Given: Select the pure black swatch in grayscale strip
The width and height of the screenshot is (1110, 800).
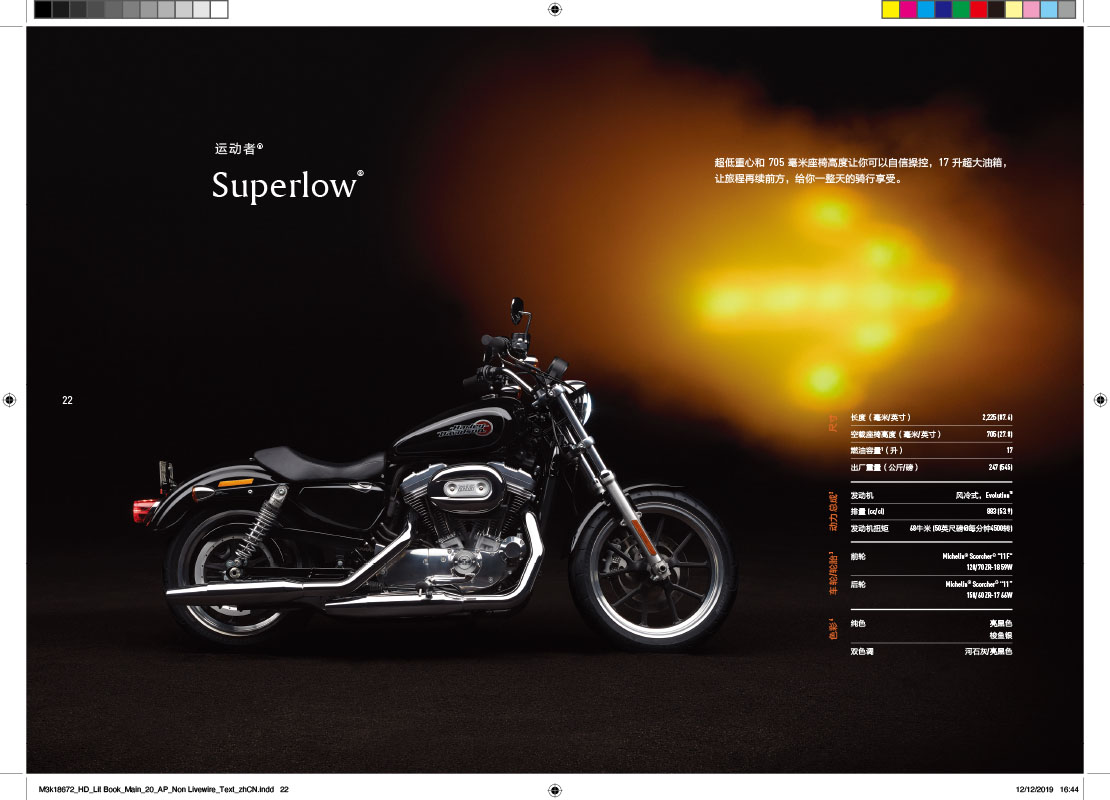Looking at the screenshot, I should (43, 9).
